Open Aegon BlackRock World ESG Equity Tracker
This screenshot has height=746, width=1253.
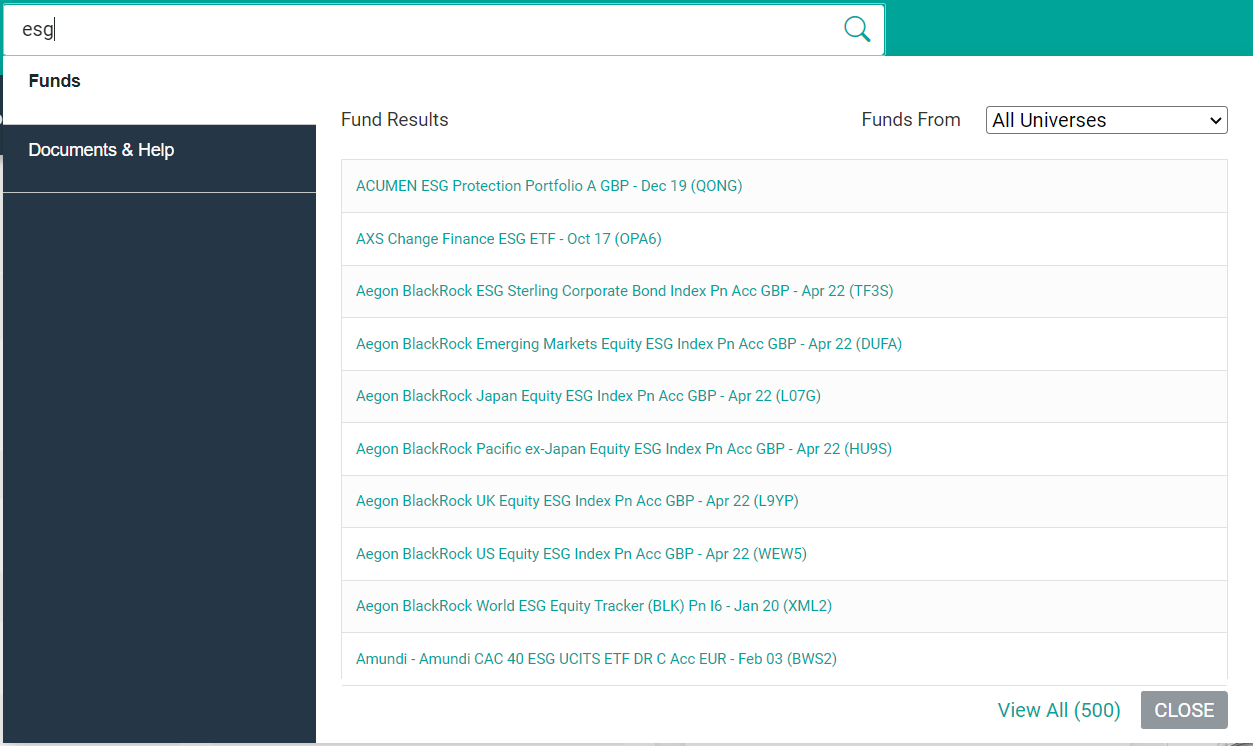pyautogui.click(x=593, y=606)
